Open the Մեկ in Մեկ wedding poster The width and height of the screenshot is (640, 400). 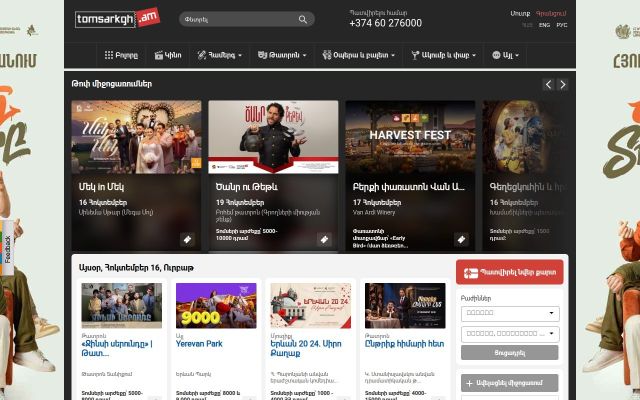pos(136,137)
